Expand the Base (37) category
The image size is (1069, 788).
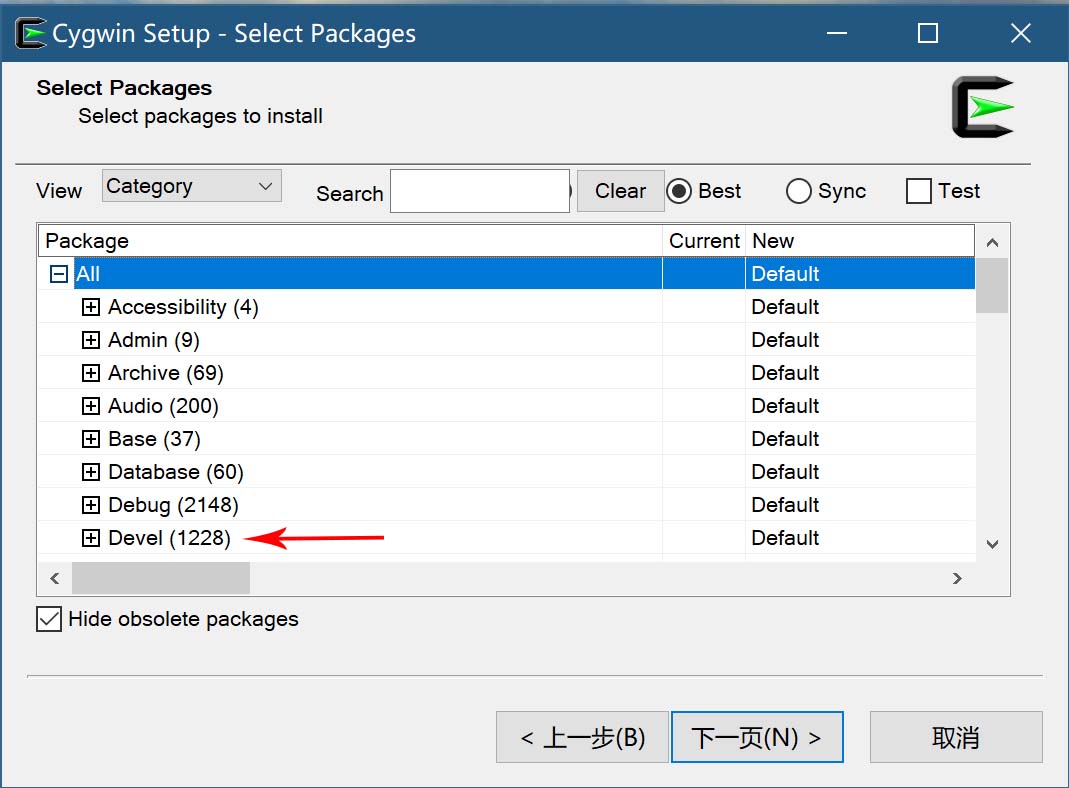coord(91,439)
